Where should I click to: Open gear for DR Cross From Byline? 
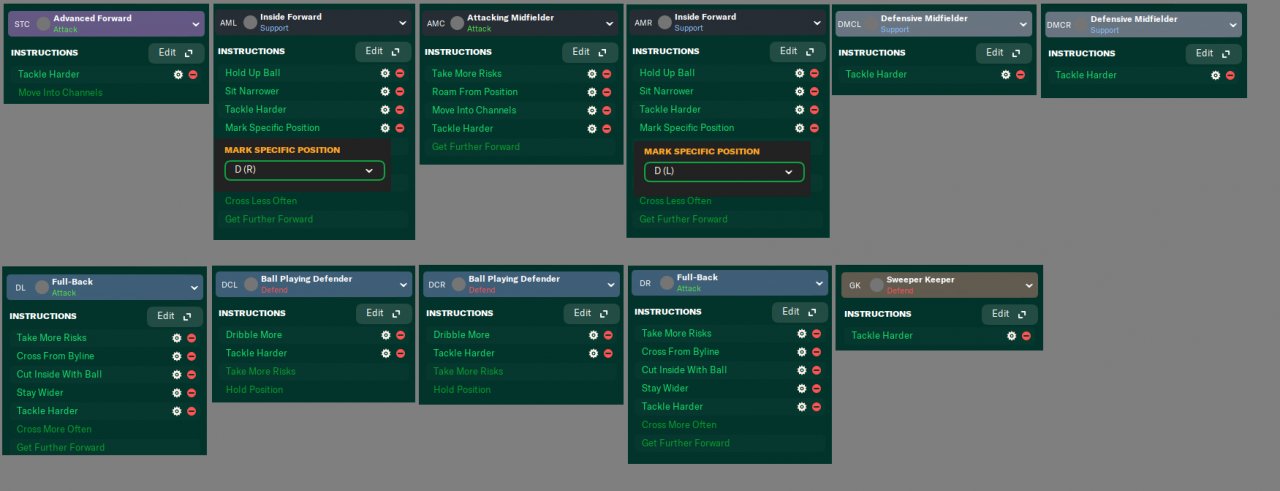point(801,352)
